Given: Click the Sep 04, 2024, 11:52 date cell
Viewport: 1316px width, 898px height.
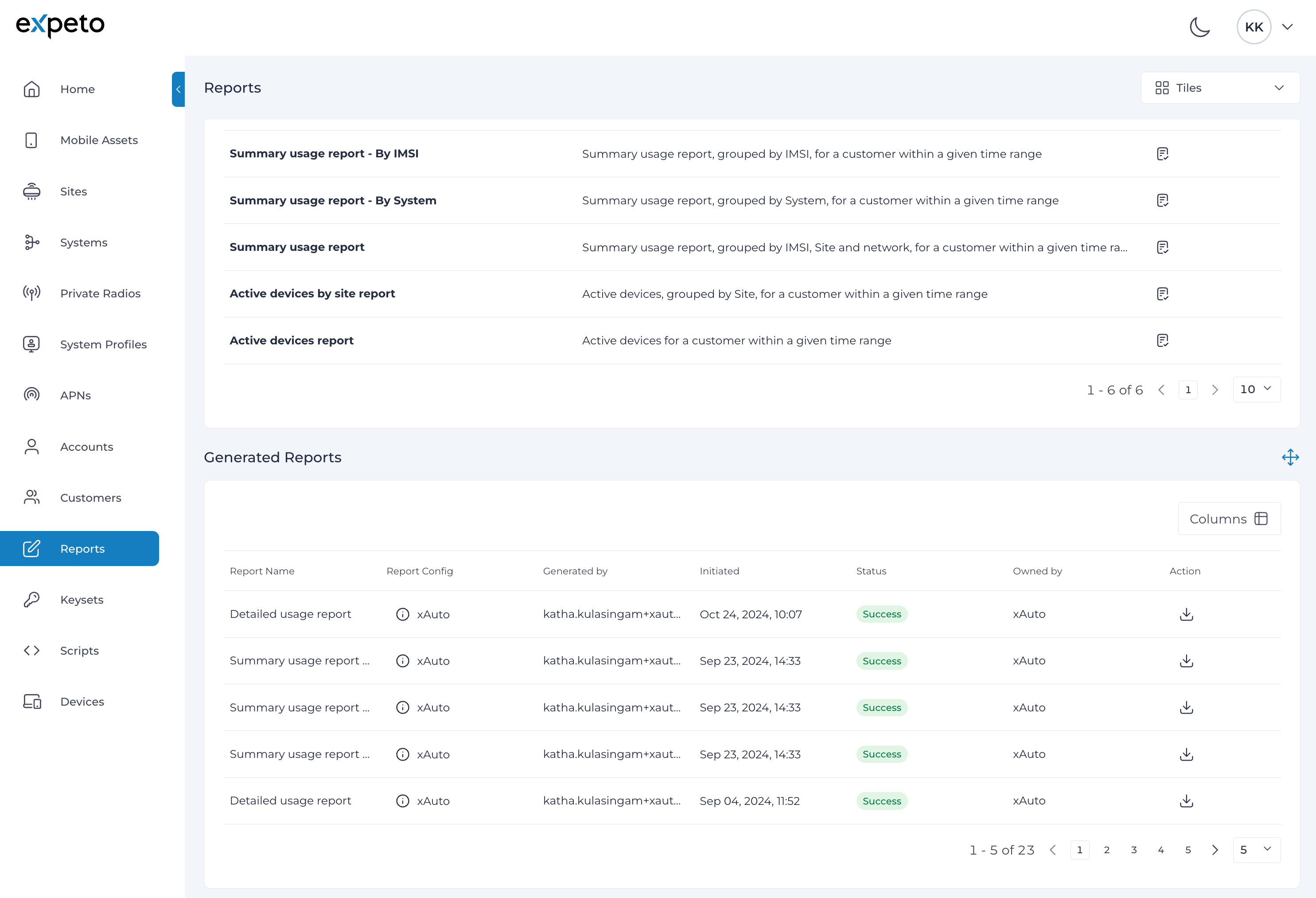Looking at the screenshot, I should (x=750, y=801).
